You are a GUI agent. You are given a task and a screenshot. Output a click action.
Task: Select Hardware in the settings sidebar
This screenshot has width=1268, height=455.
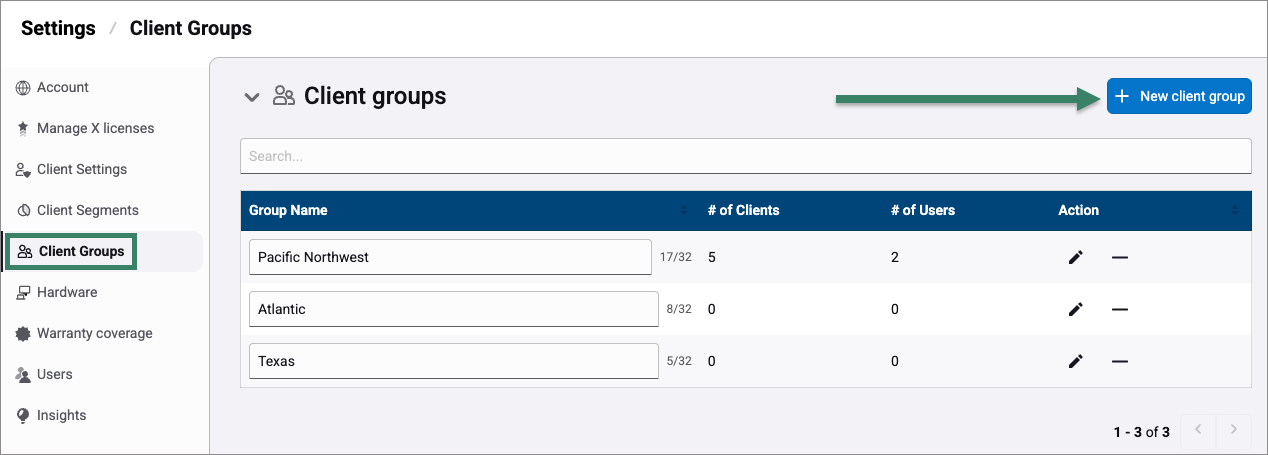[67, 293]
